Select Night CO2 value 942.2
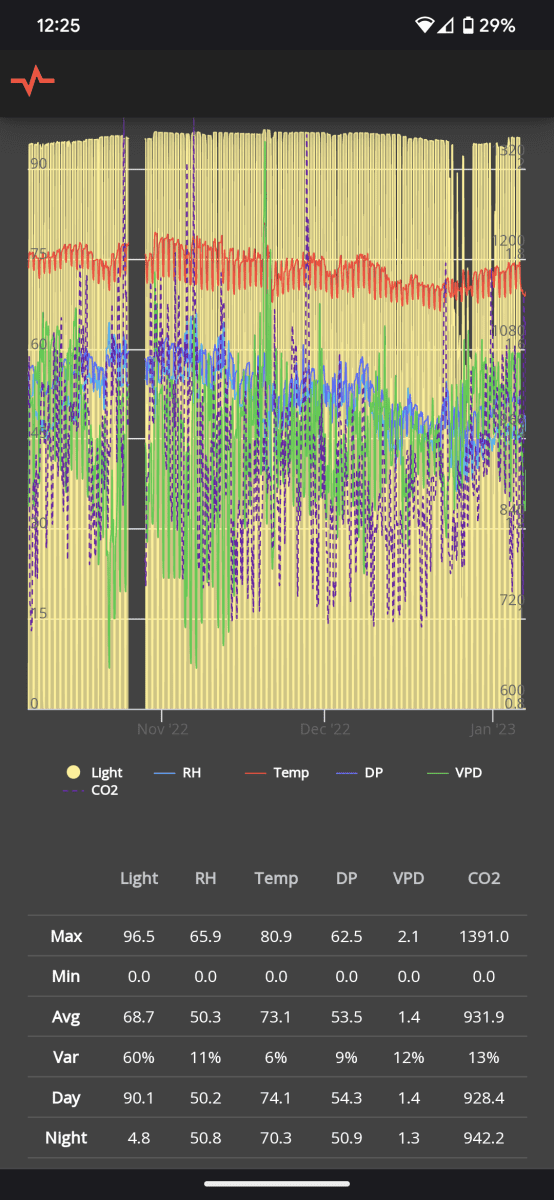This screenshot has width=554, height=1200. tap(484, 1137)
